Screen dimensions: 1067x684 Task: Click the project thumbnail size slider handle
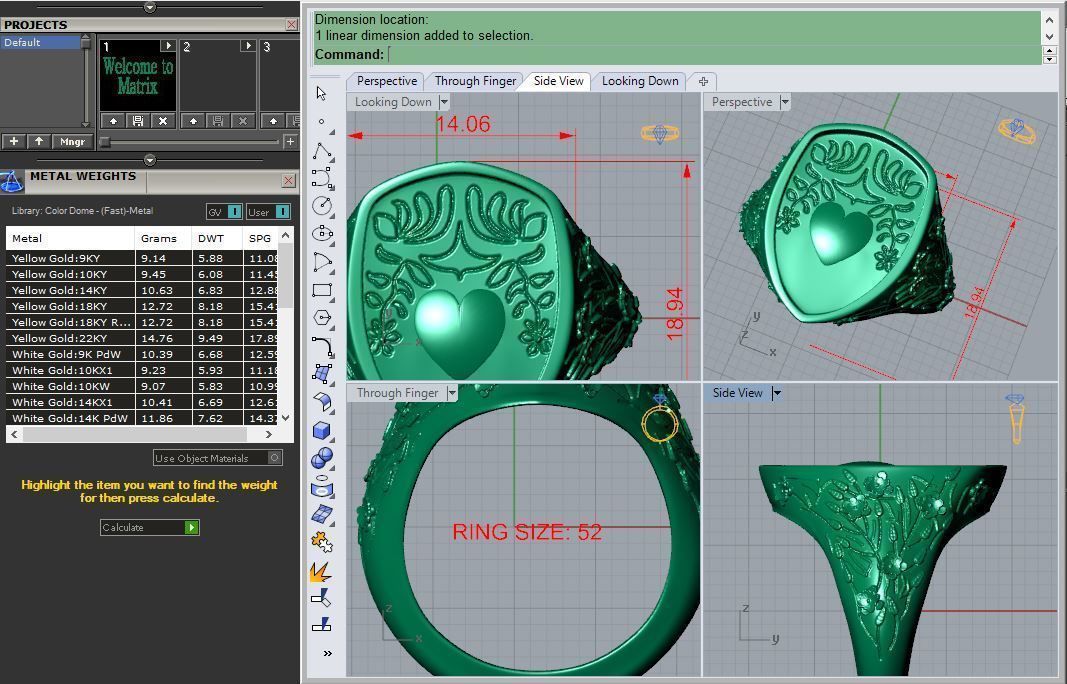(105, 142)
